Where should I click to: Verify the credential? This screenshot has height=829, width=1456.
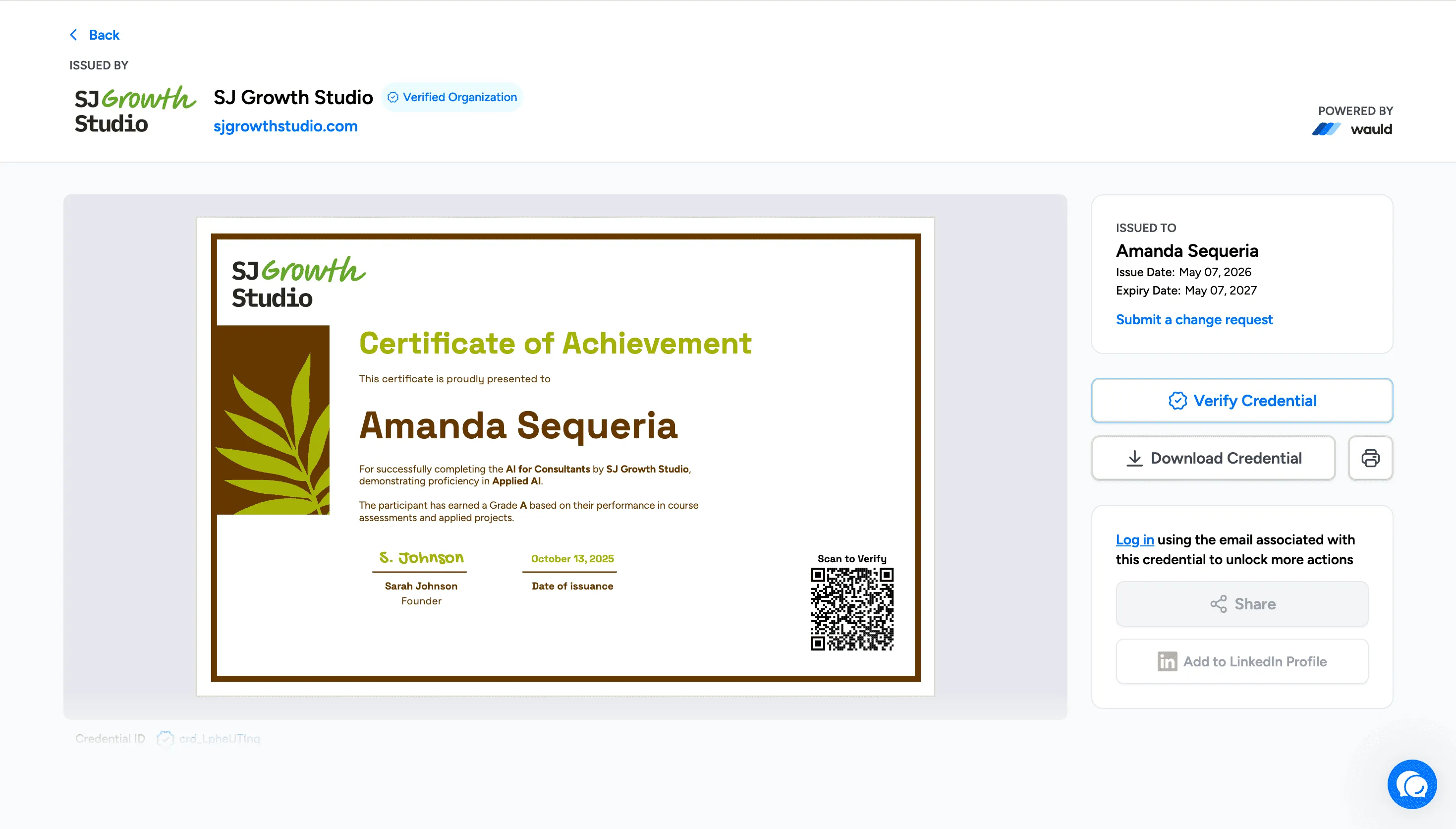tap(1242, 400)
